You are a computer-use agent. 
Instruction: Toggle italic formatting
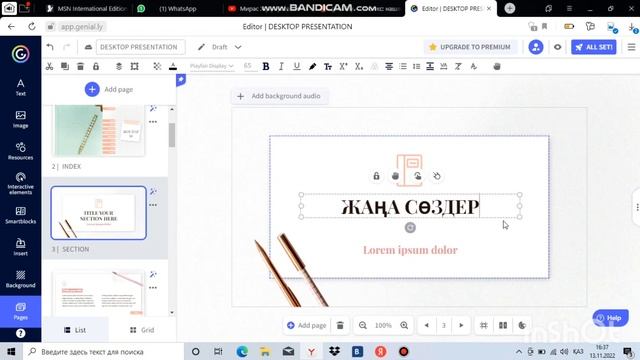click(x=281, y=66)
